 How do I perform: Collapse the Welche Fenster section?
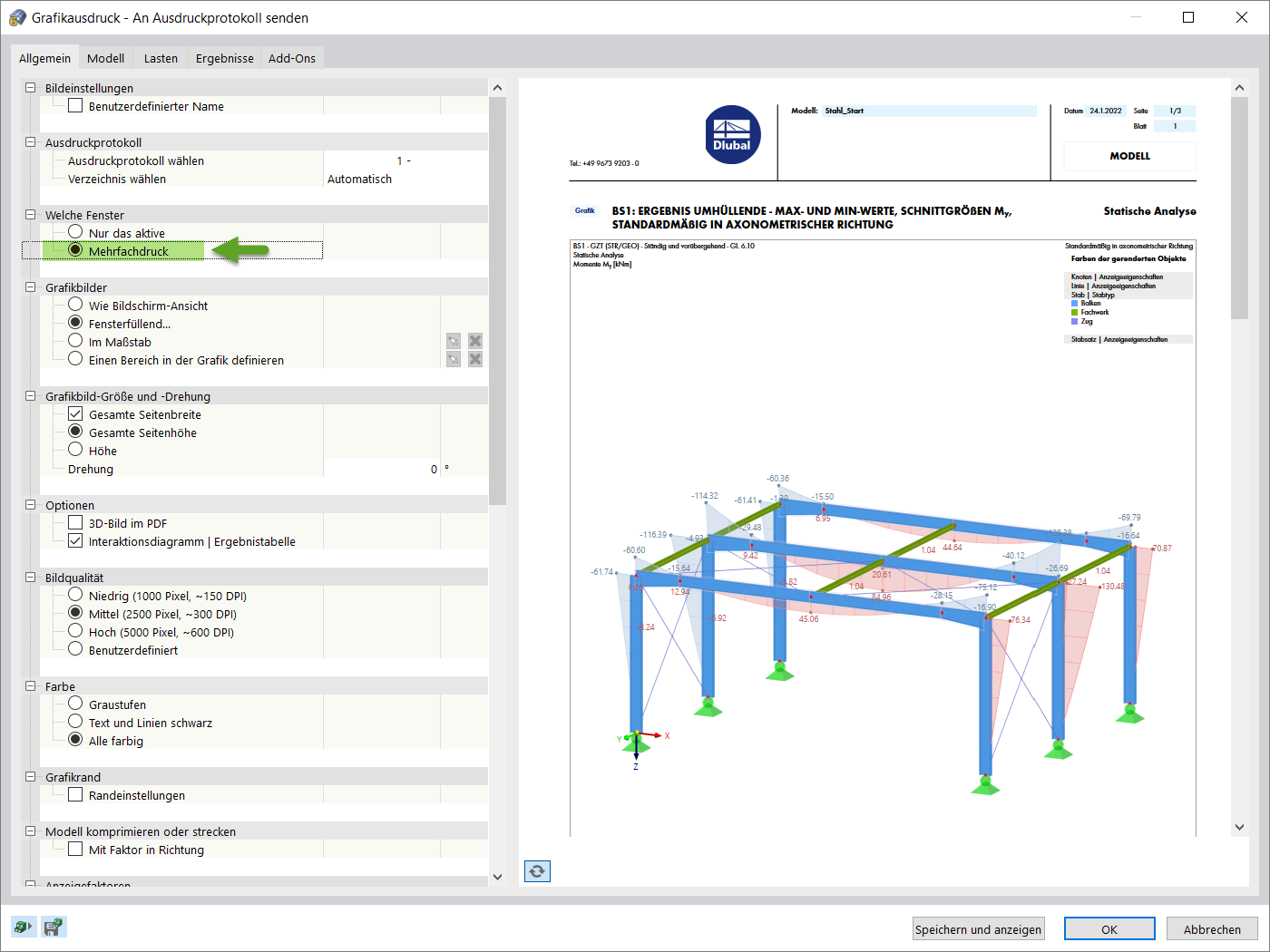(x=30, y=215)
